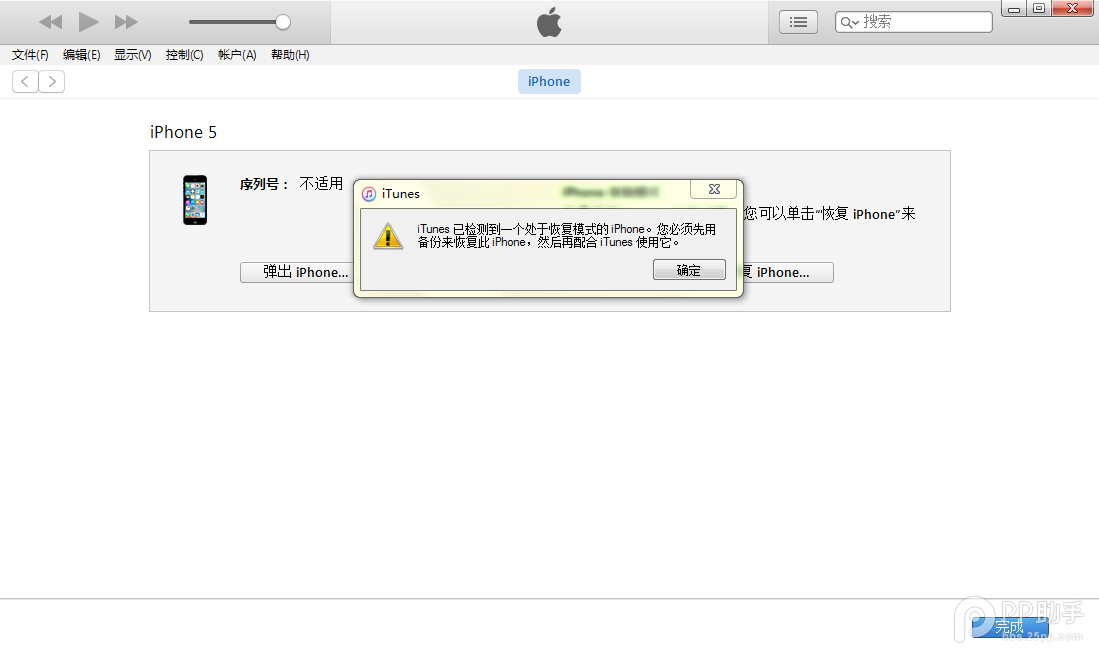Click the search field 搜索

click(914, 22)
